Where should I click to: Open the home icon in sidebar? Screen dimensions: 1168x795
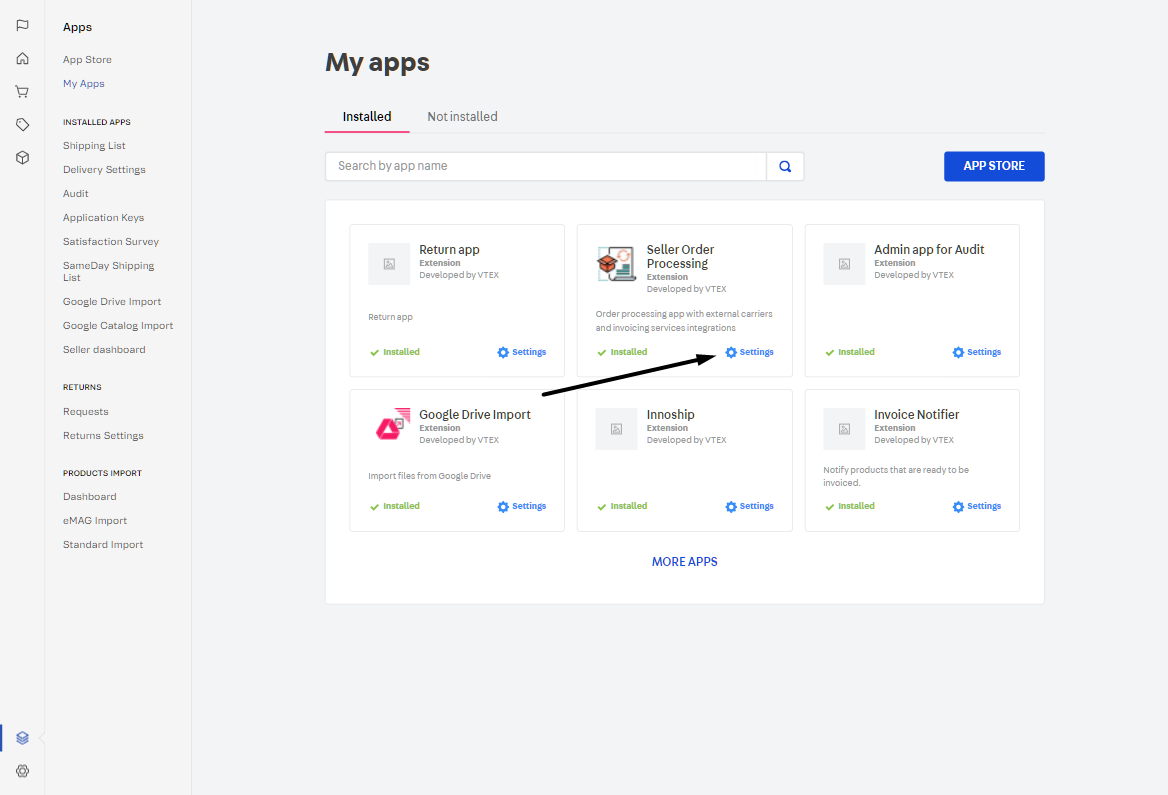pos(22,58)
